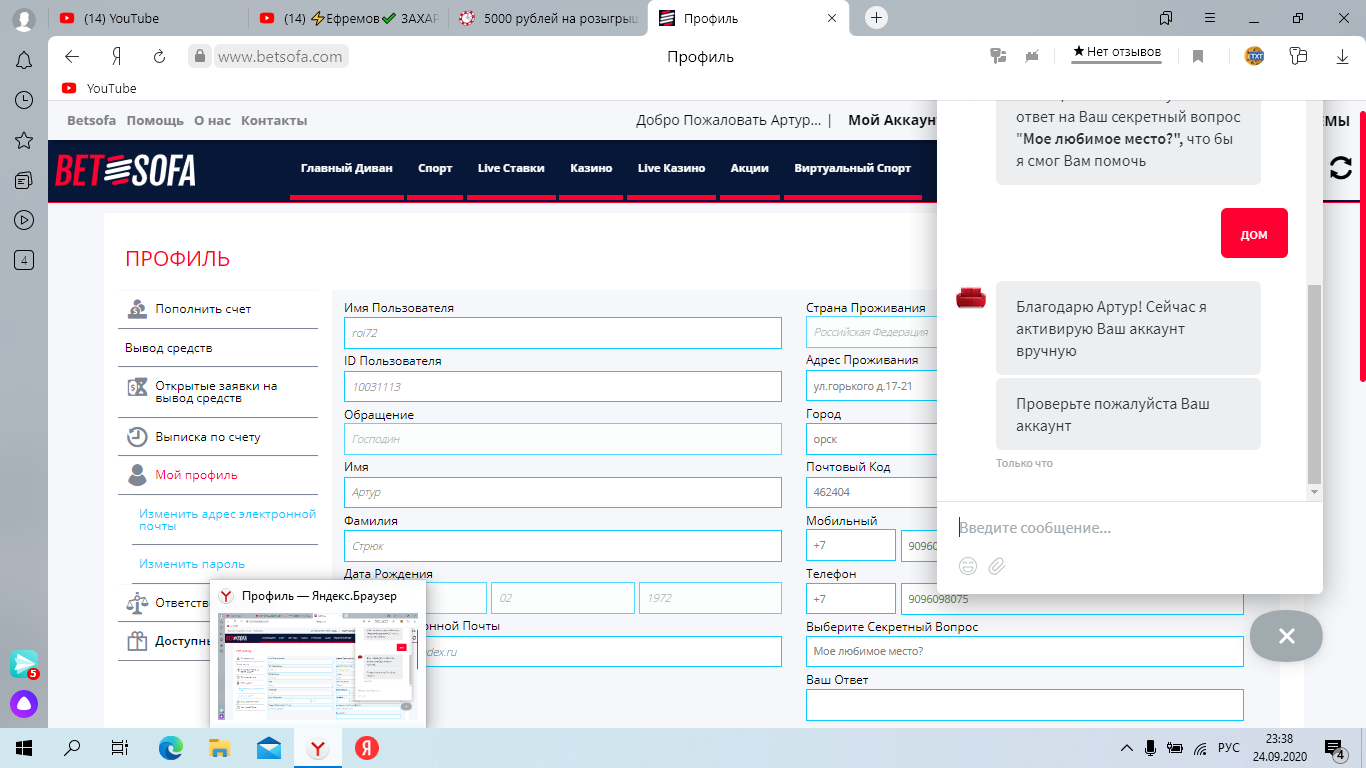1366x768 pixels.
Task: Open the new tab plus button
Action: point(876,18)
